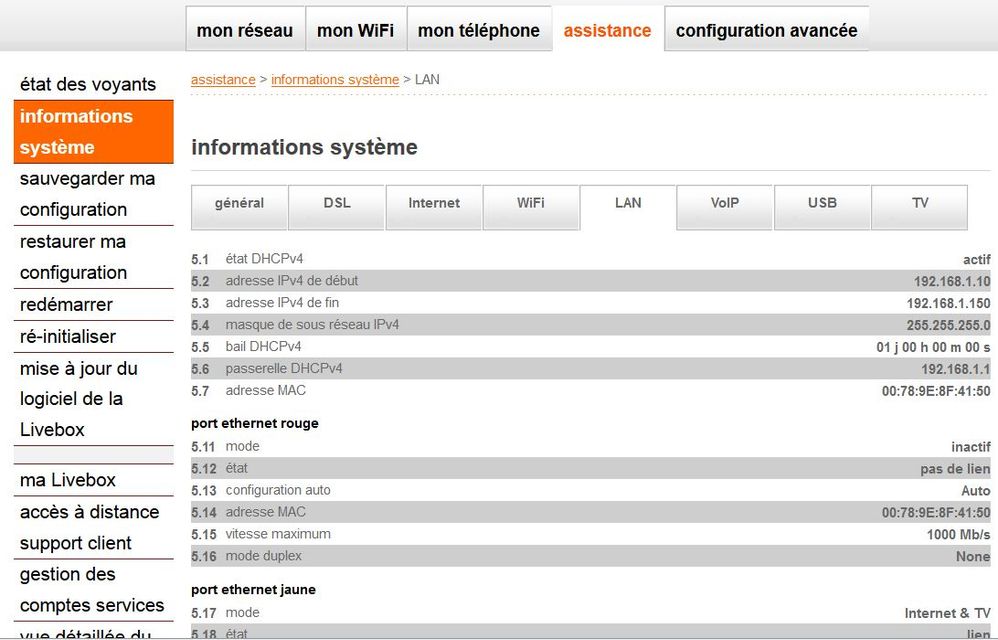Image resolution: width=998 pixels, height=640 pixels.
Task: Open accès à distance in sidebar
Action: (x=90, y=512)
